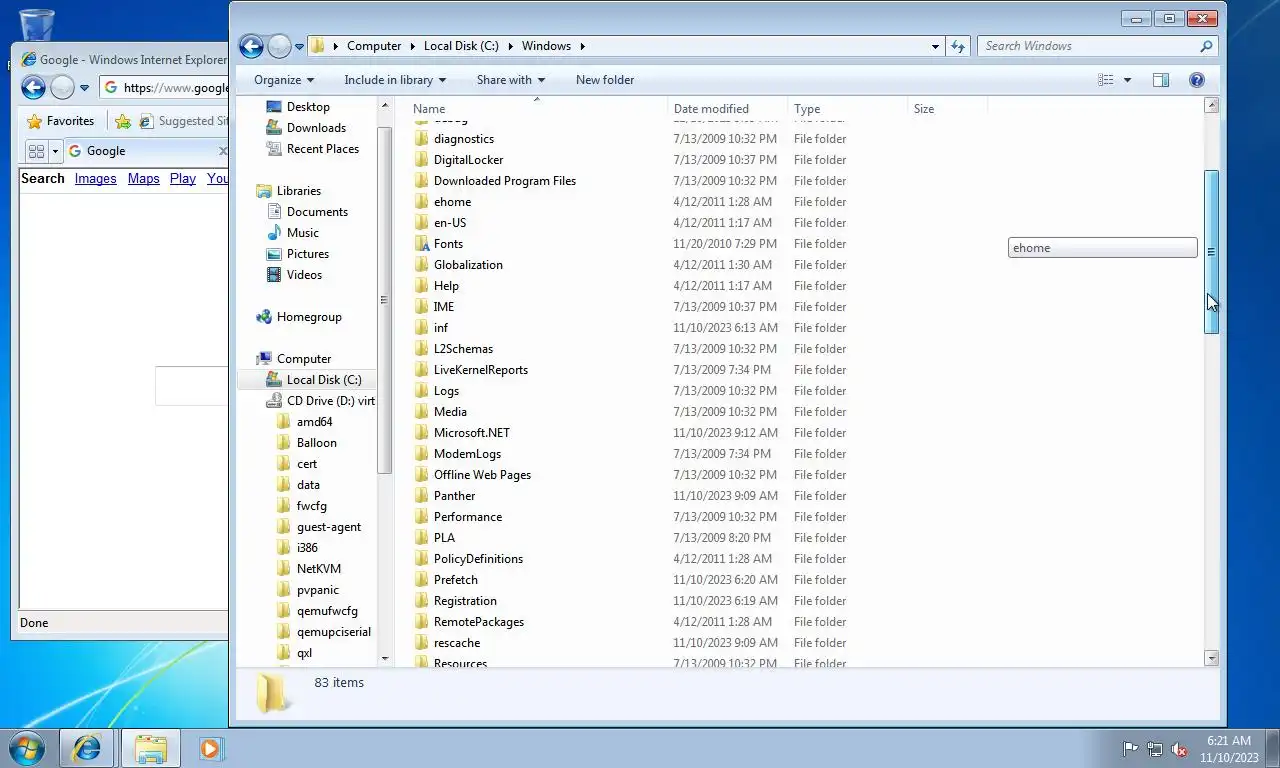Click the Music library icon

tap(274, 233)
